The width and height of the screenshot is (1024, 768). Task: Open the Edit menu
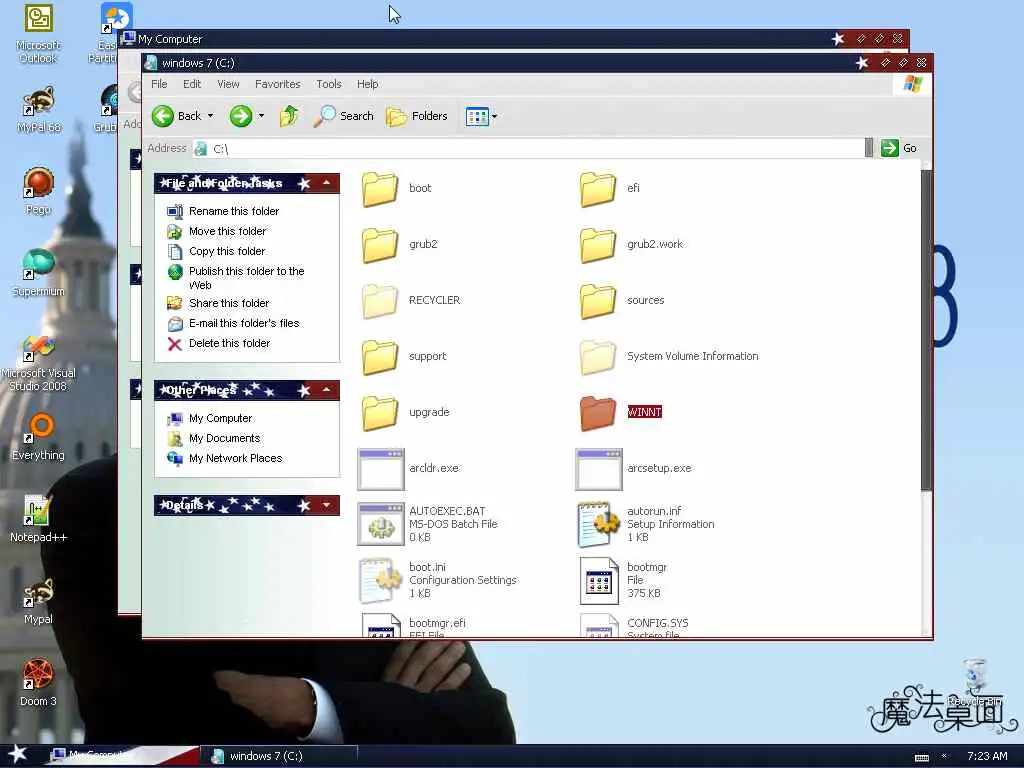tap(192, 84)
